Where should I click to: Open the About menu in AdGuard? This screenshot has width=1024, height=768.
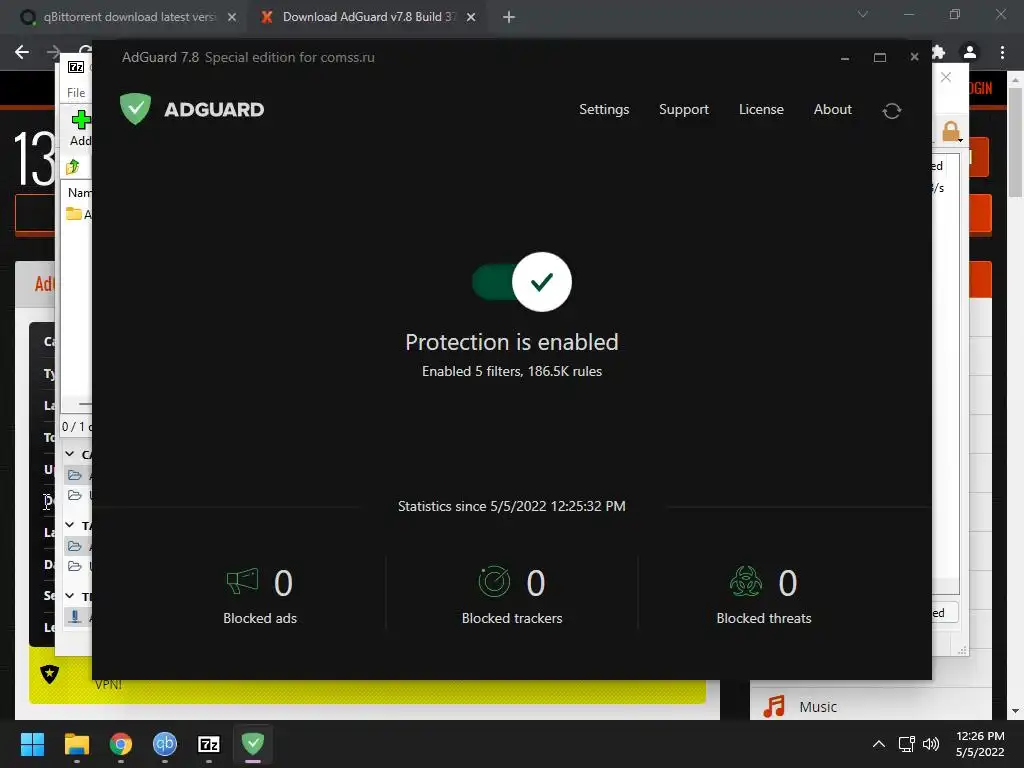(833, 110)
